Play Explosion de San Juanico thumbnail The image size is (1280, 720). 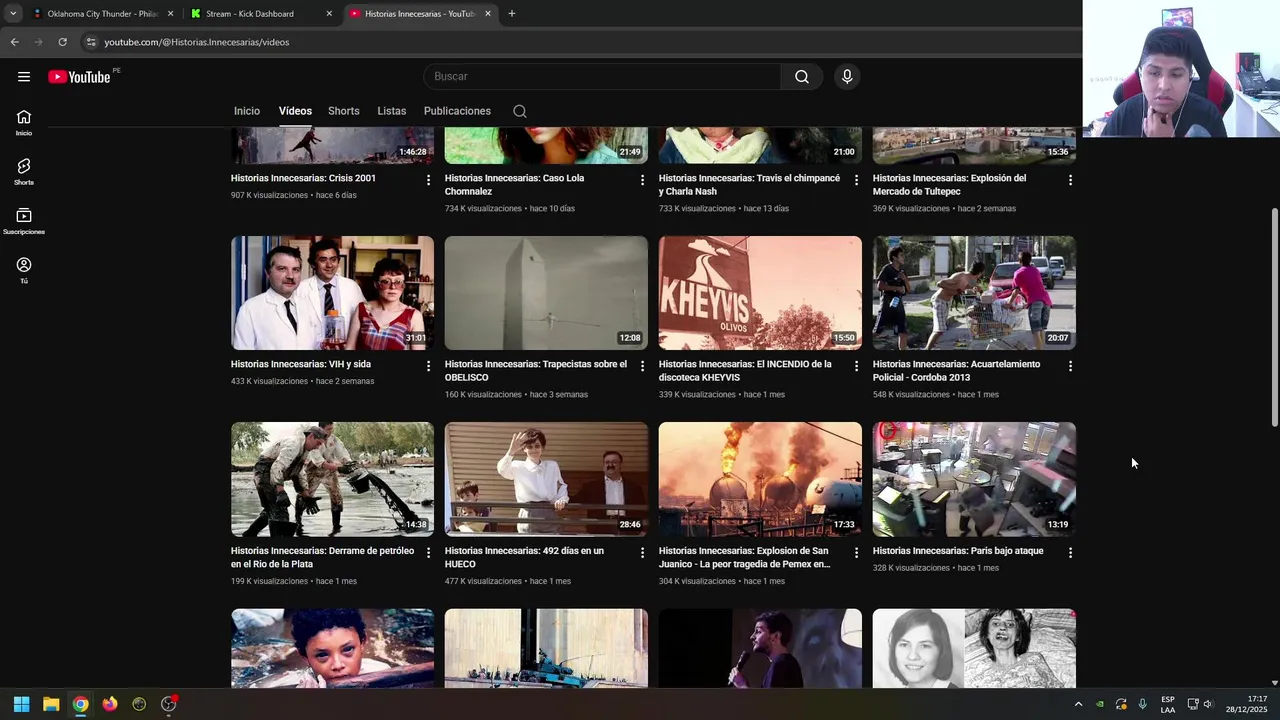(x=760, y=479)
